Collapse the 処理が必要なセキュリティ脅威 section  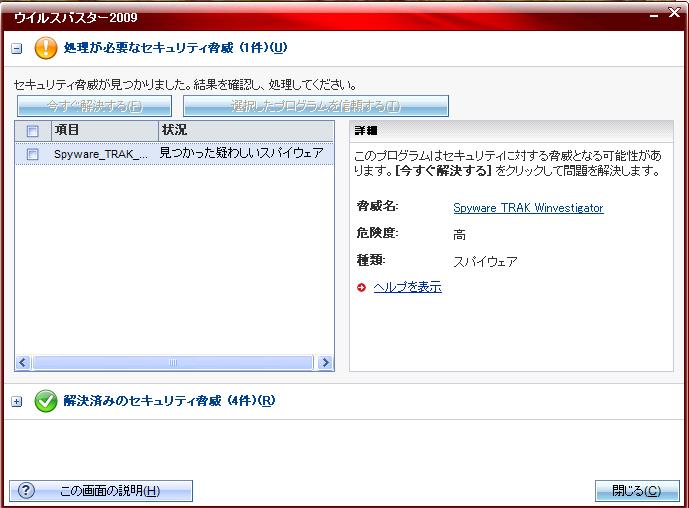coord(16,48)
